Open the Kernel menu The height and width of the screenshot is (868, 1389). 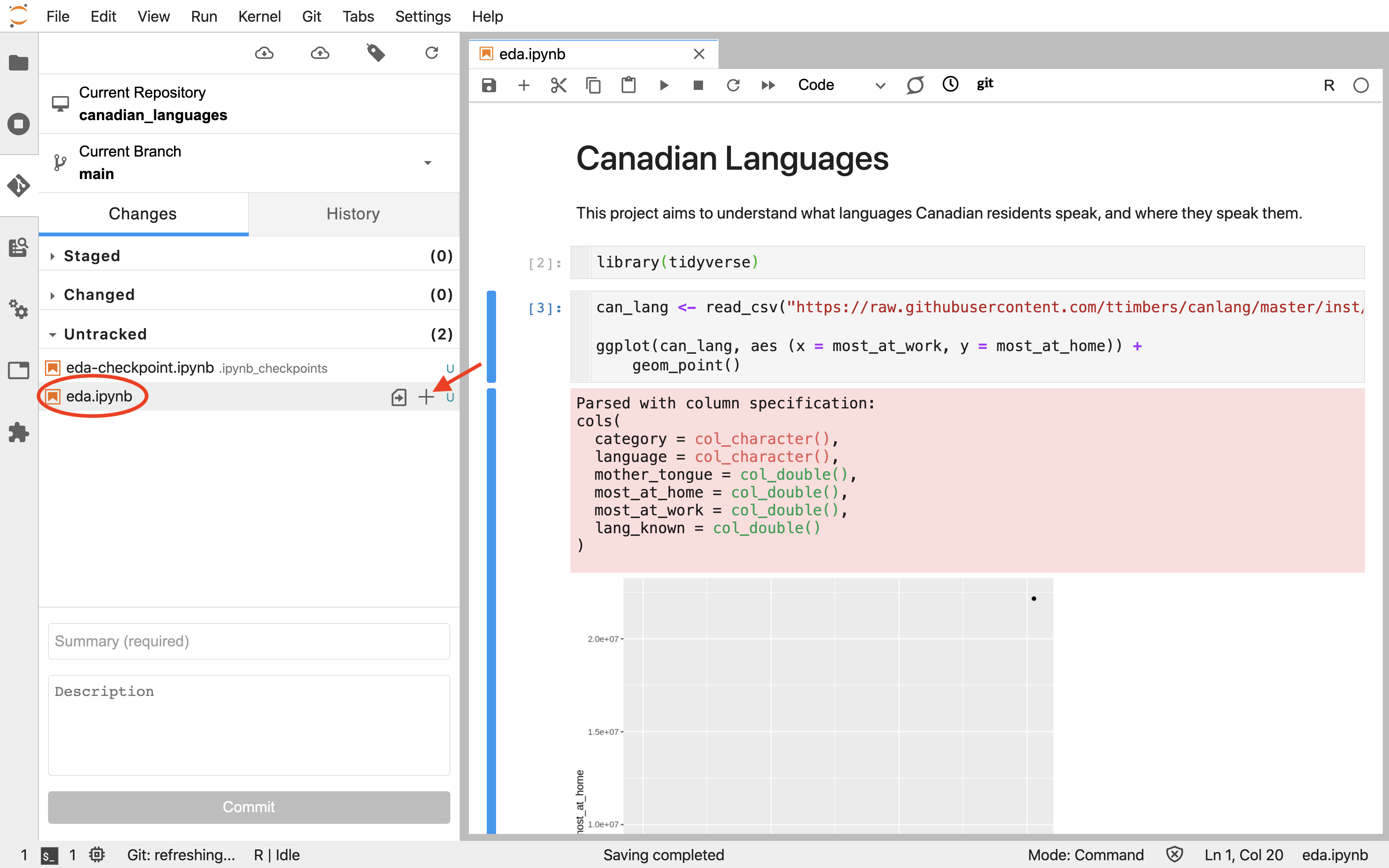pyautogui.click(x=259, y=16)
